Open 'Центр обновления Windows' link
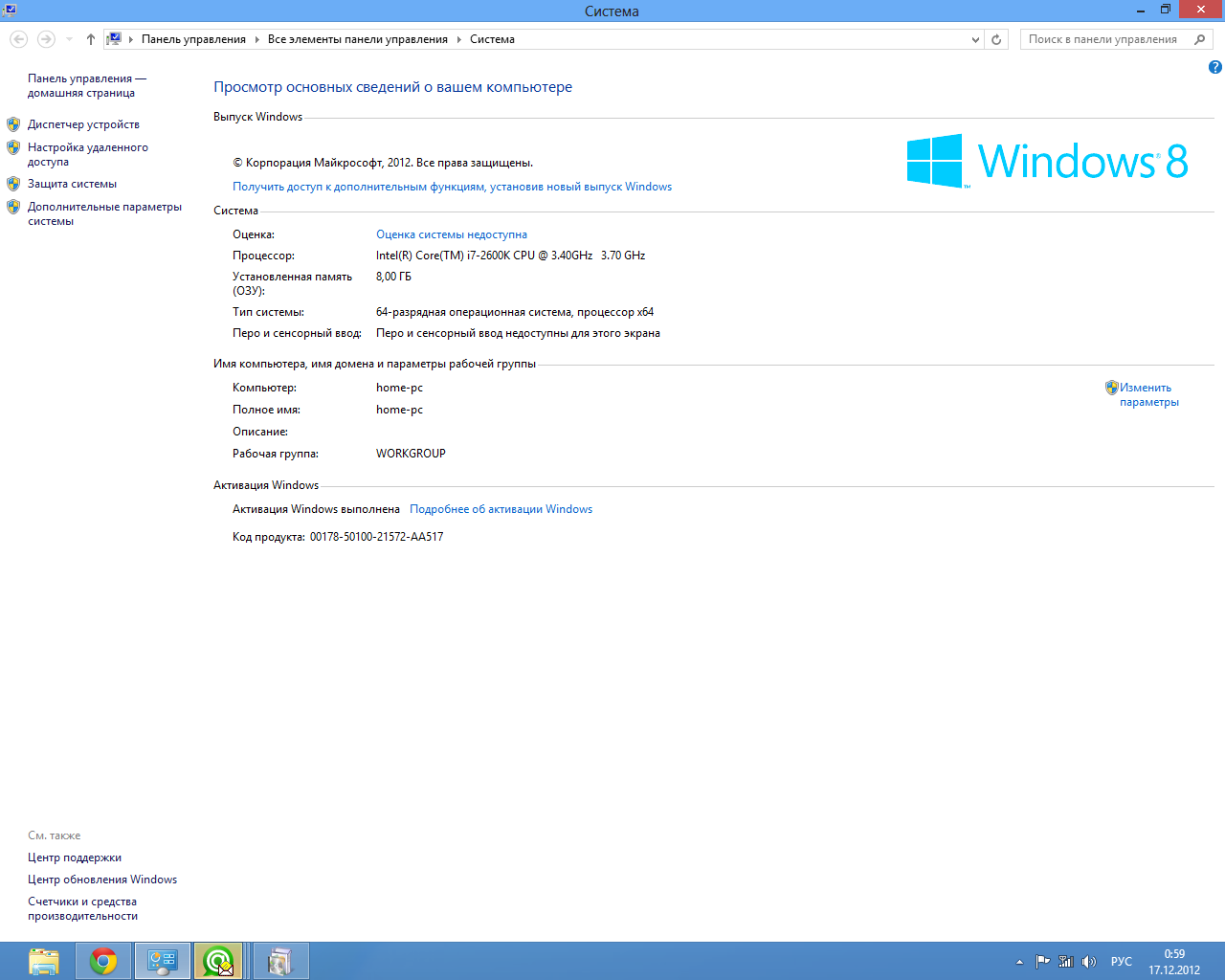This screenshot has height=980, width=1225. (x=102, y=880)
